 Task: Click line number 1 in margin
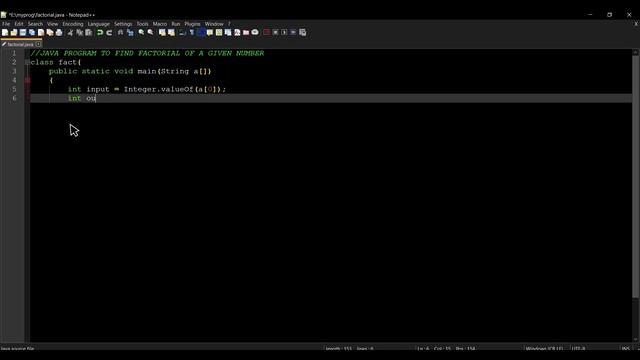14,53
